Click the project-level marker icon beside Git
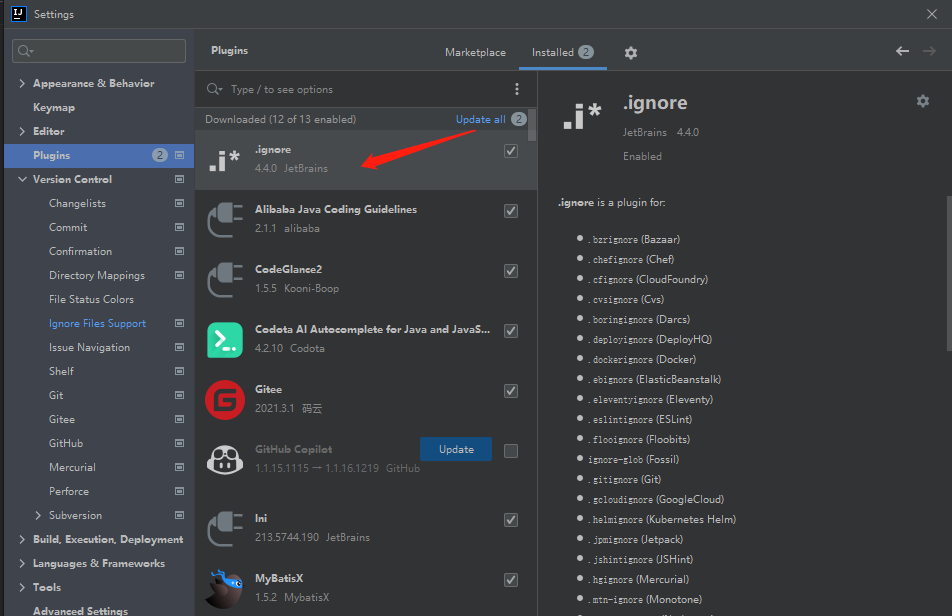The width and height of the screenshot is (952, 616). point(180,395)
